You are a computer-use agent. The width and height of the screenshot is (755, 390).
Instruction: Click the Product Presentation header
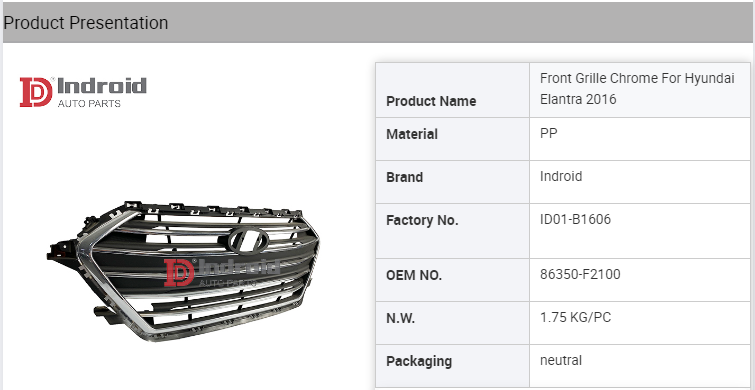pyautogui.click(x=86, y=23)
